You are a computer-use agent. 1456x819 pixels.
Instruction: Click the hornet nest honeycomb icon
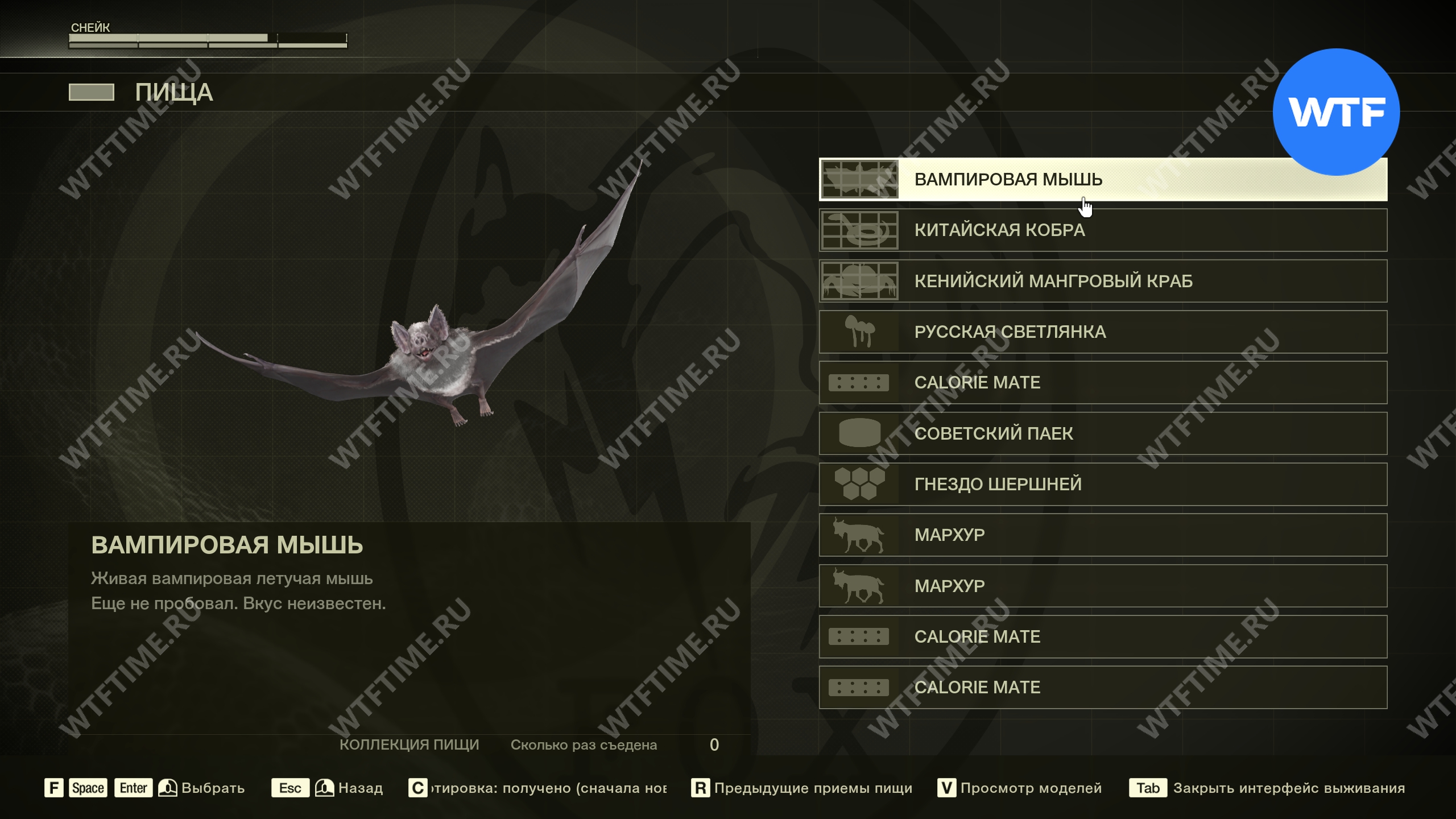click(859, 484)
